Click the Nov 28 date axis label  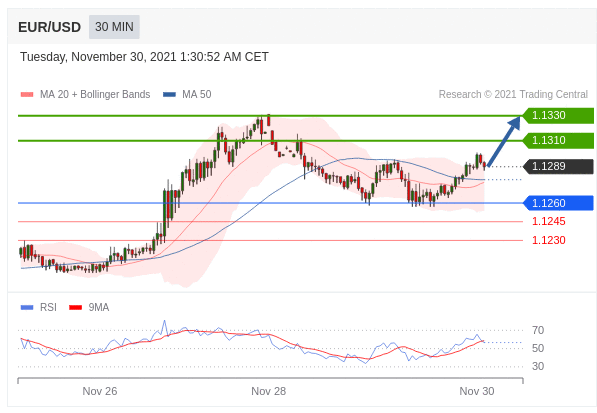point(268,391)
